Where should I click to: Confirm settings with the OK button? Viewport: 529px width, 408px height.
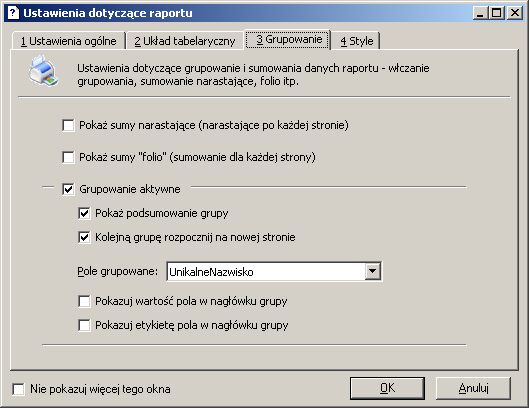387,388
